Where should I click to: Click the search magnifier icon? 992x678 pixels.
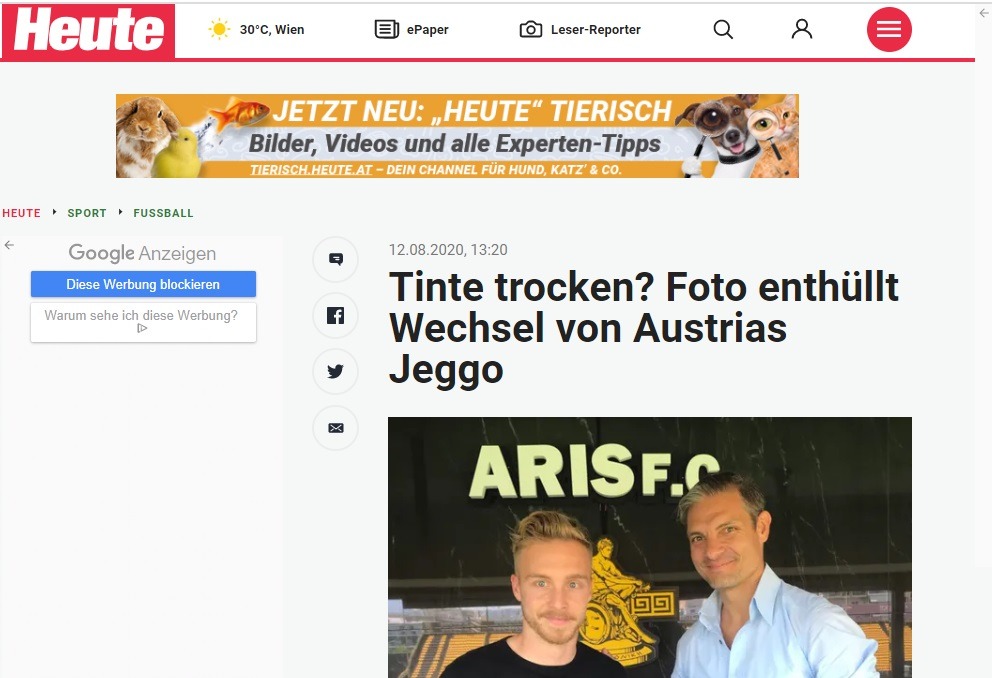click(722, 29)
